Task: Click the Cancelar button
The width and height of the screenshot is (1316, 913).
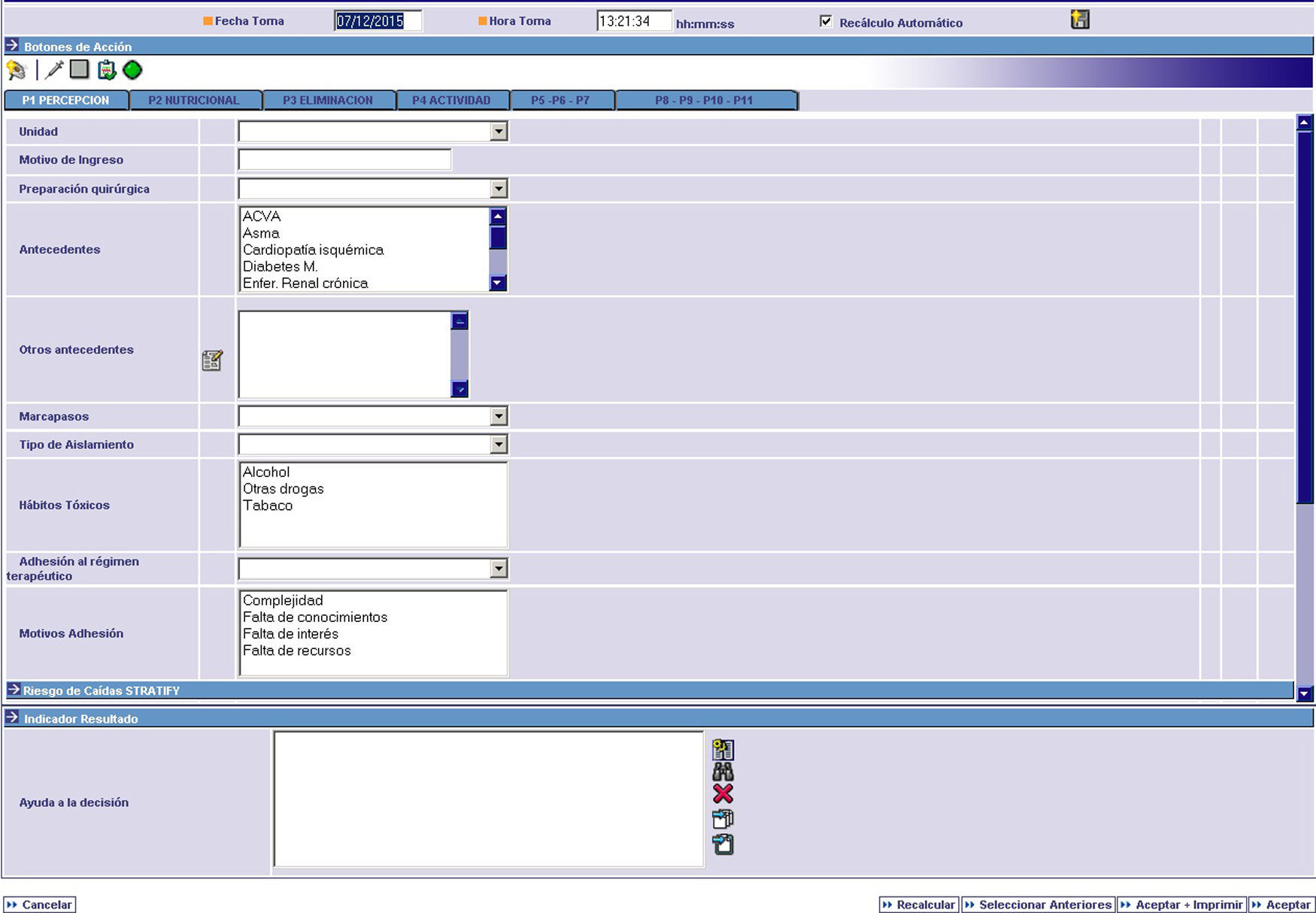Action: (40, 905)
